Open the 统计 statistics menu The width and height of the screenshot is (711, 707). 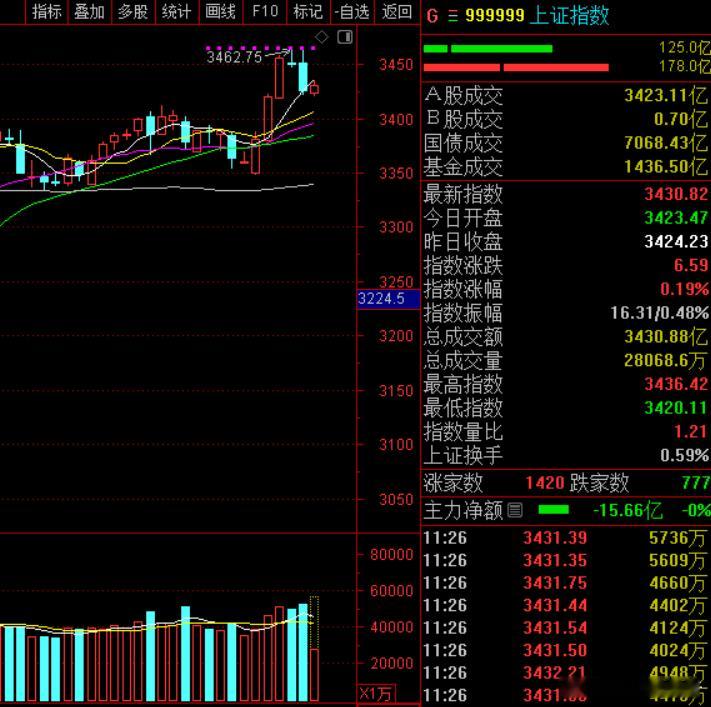coord(176,11)
